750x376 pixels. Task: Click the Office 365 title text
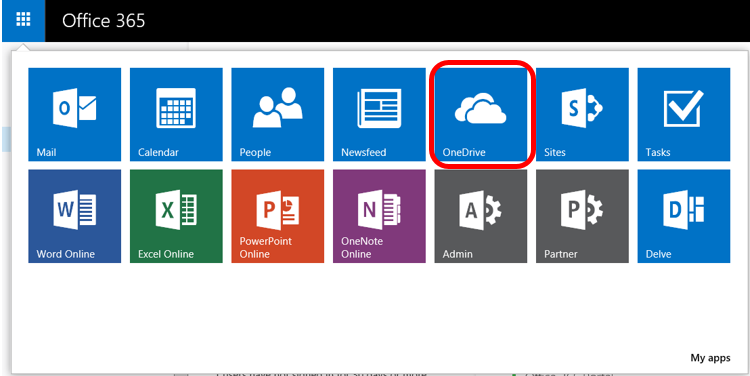(x=103, y=21)
